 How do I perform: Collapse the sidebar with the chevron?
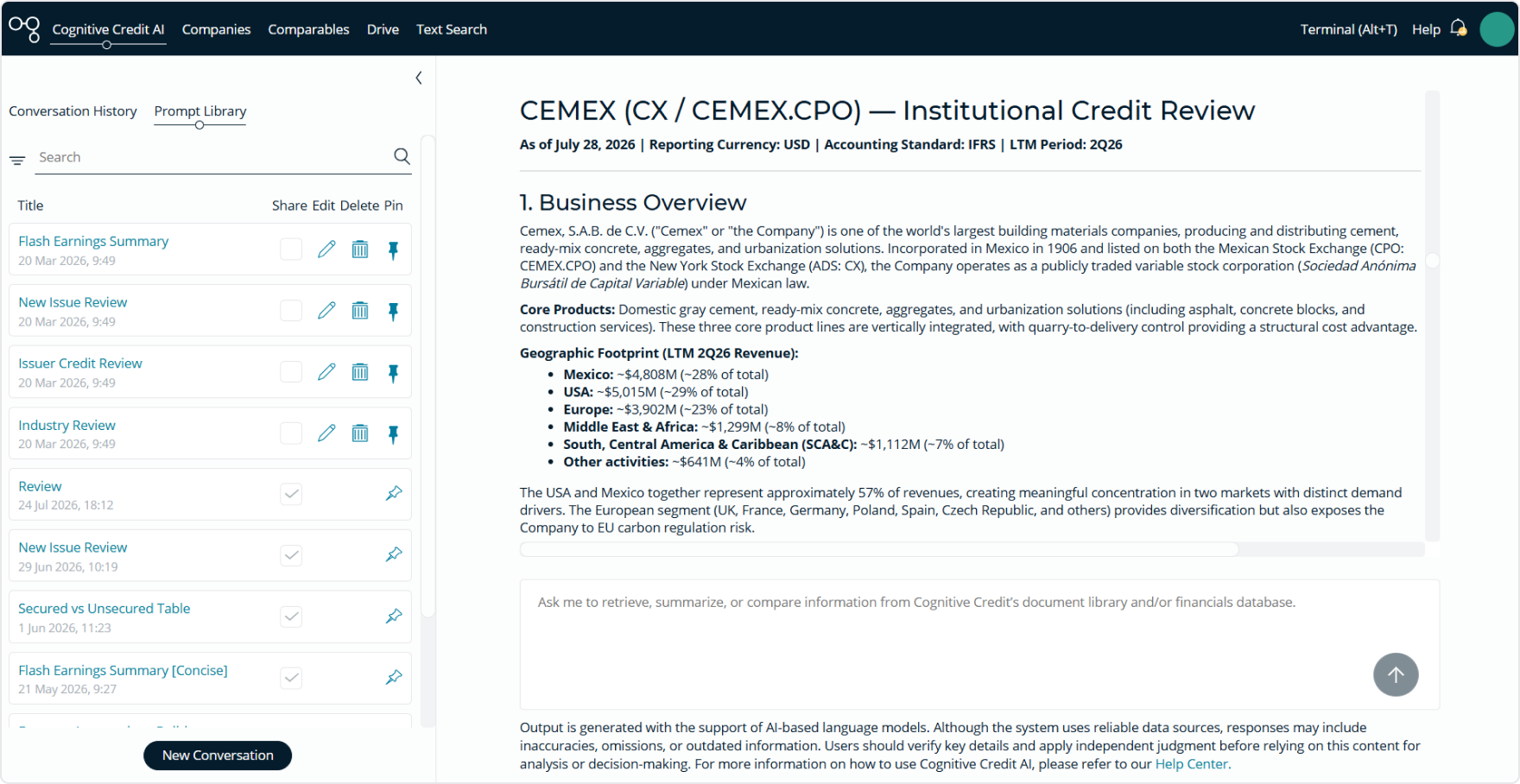tap(419, 78)
